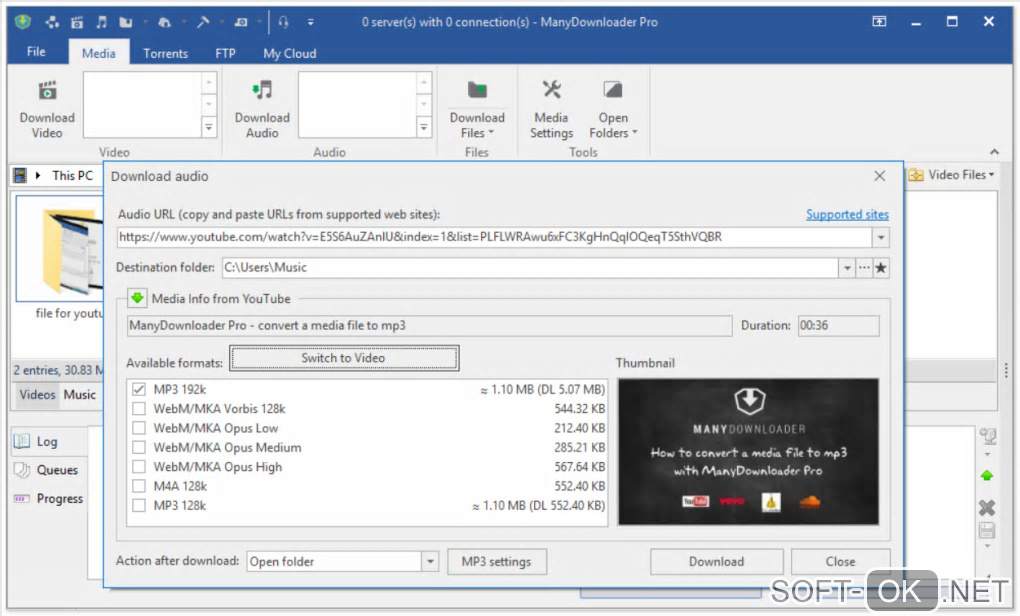Click the floppy disk save sidebar icon
1020x616 pixels.
987,531
